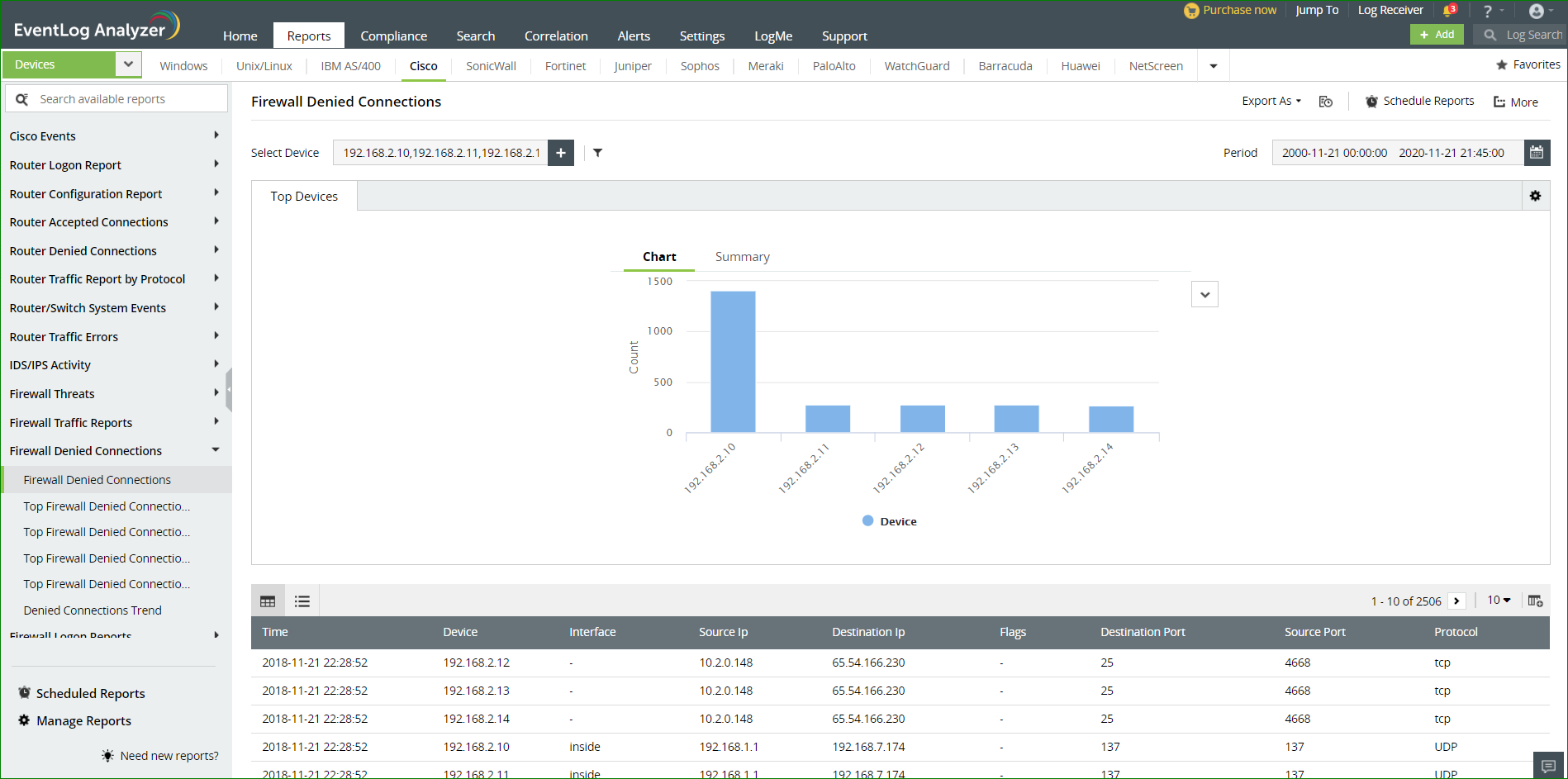Select the SonicWall device tab

pyautogui.click(x=491, y=66)
